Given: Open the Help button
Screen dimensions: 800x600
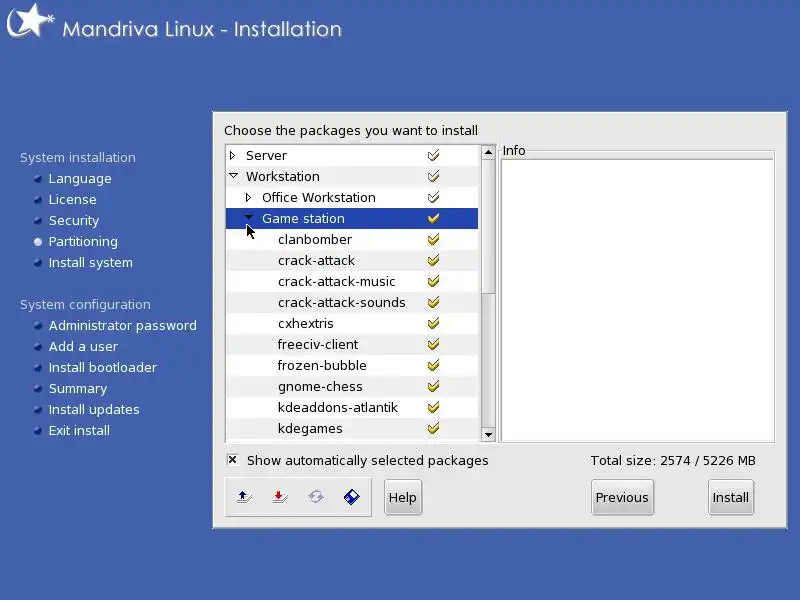Looking at the screenshot, I should (403, 497).
